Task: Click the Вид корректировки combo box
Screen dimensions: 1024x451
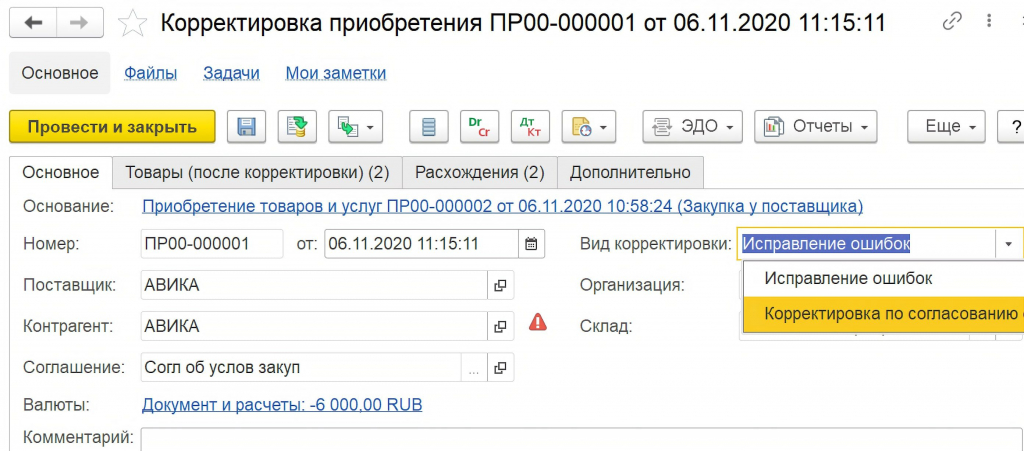Action: (867, 244)
